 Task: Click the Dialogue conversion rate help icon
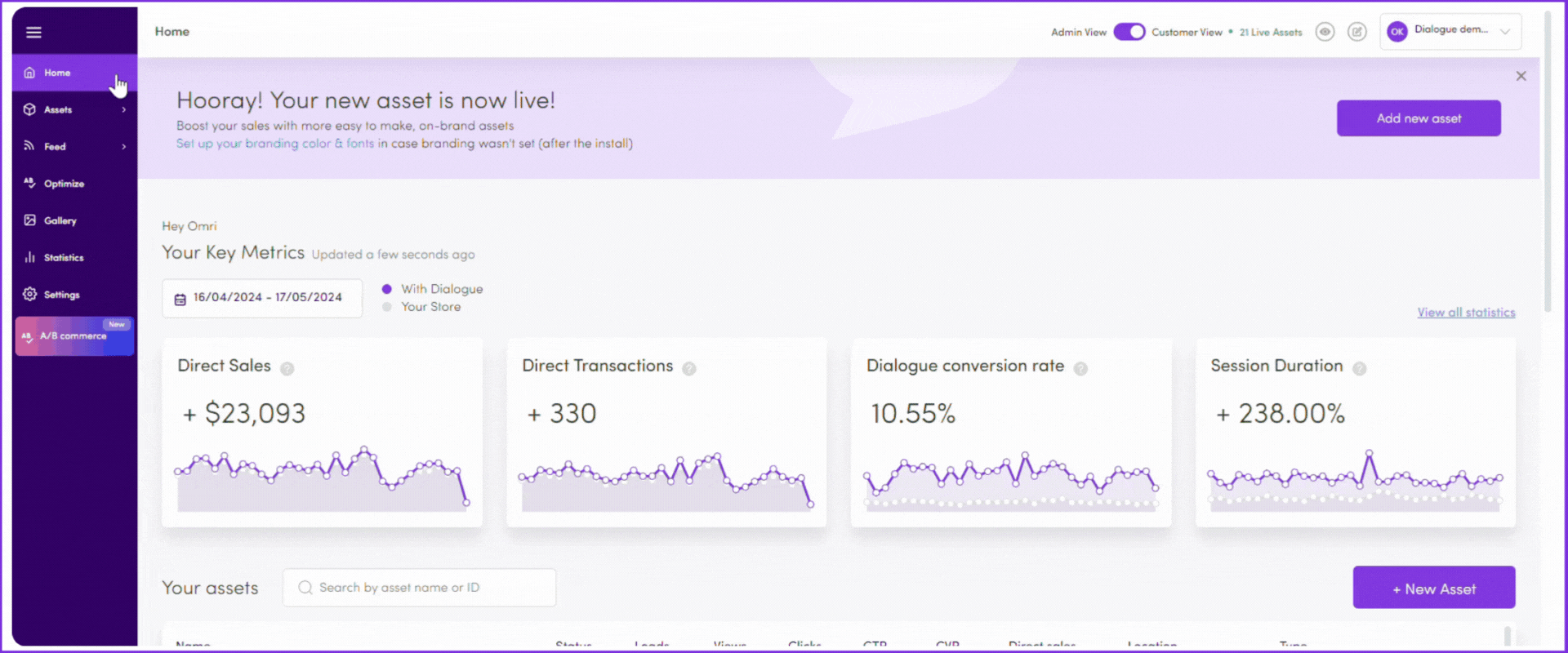(1080, 369)
